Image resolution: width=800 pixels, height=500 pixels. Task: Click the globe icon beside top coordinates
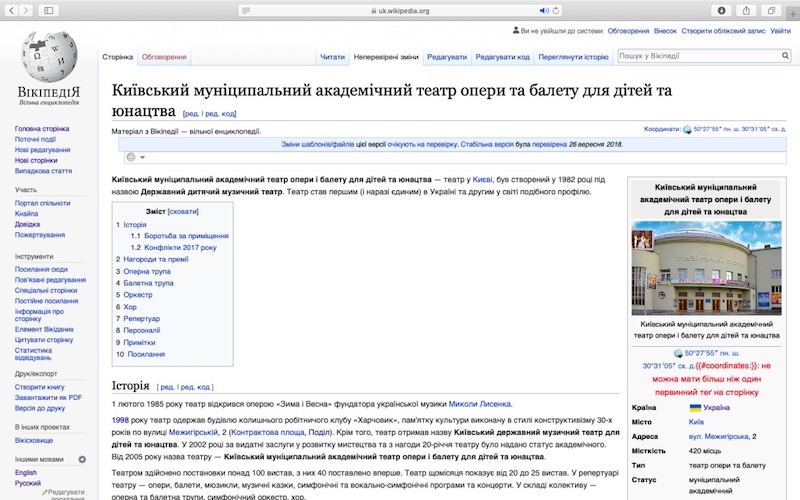click(687, 130)
